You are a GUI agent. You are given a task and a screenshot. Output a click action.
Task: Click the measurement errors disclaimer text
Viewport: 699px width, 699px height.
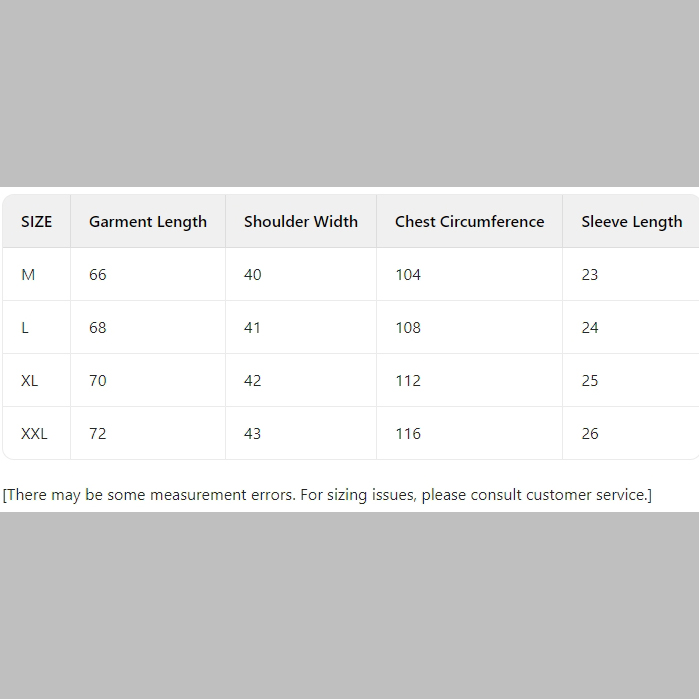click(x=327, y=495)
